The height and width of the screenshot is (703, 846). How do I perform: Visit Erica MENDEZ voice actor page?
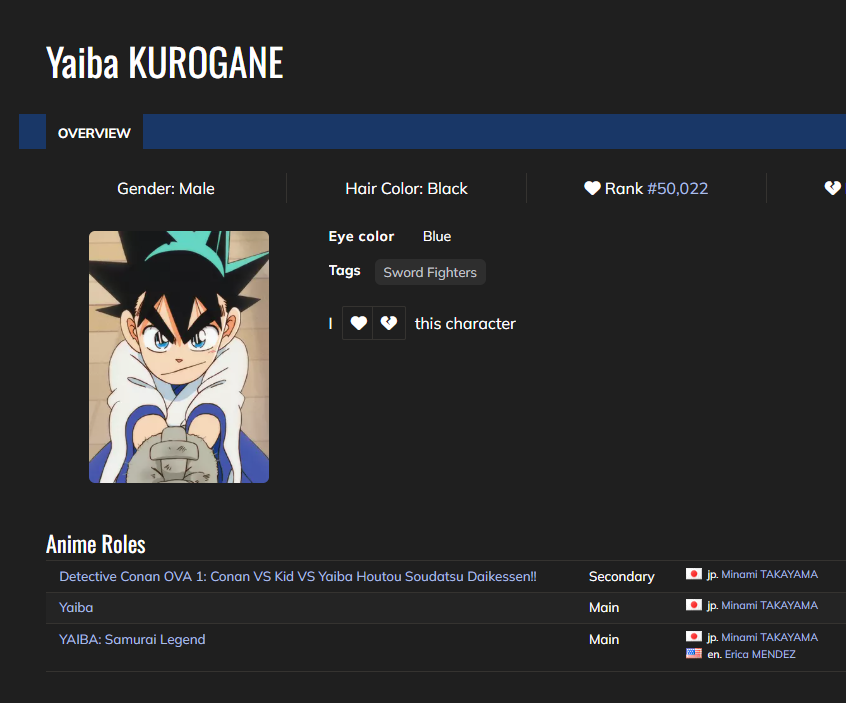click(x=760, y=654)
